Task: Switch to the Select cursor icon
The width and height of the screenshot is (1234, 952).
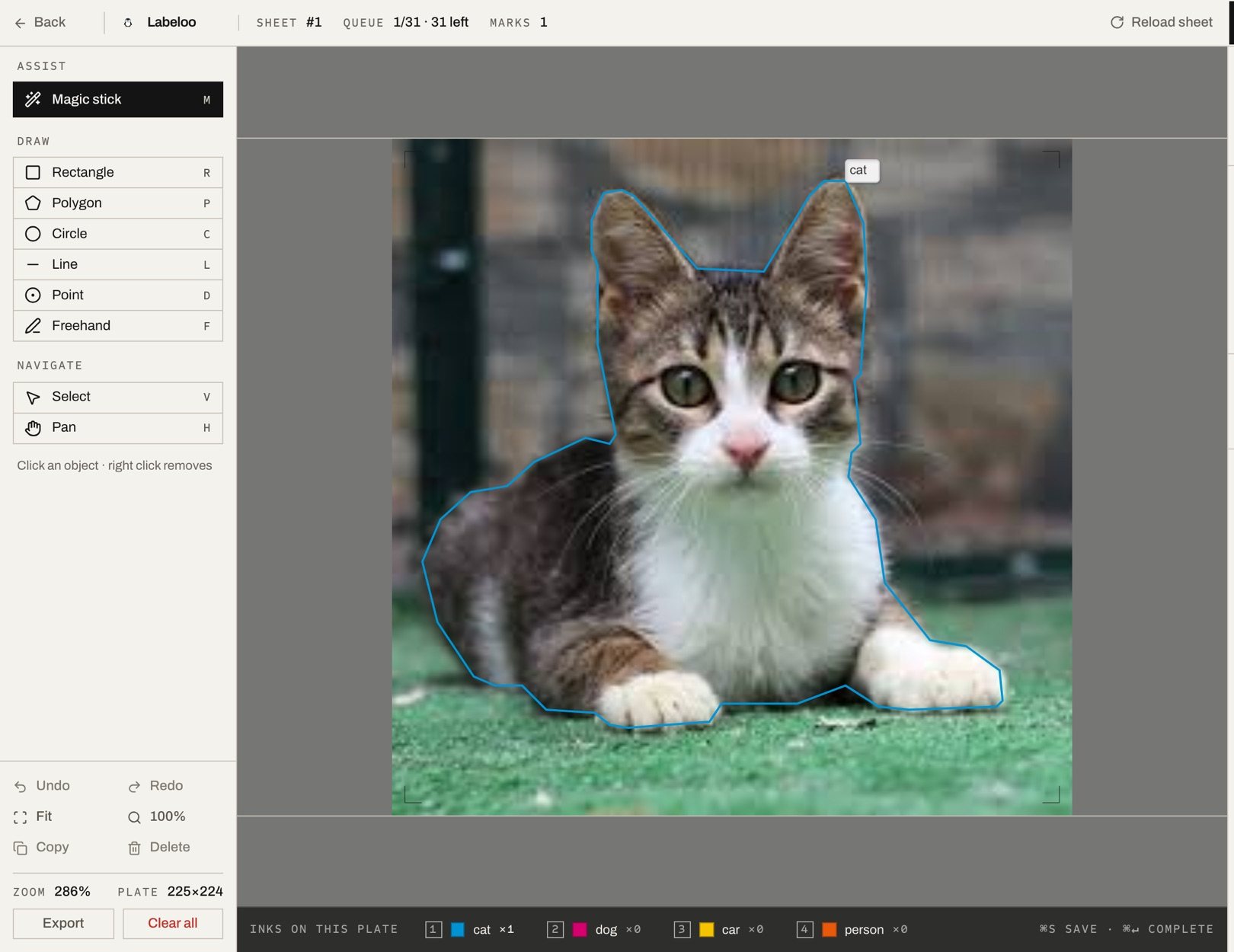Action: click(x=33, y=397)
